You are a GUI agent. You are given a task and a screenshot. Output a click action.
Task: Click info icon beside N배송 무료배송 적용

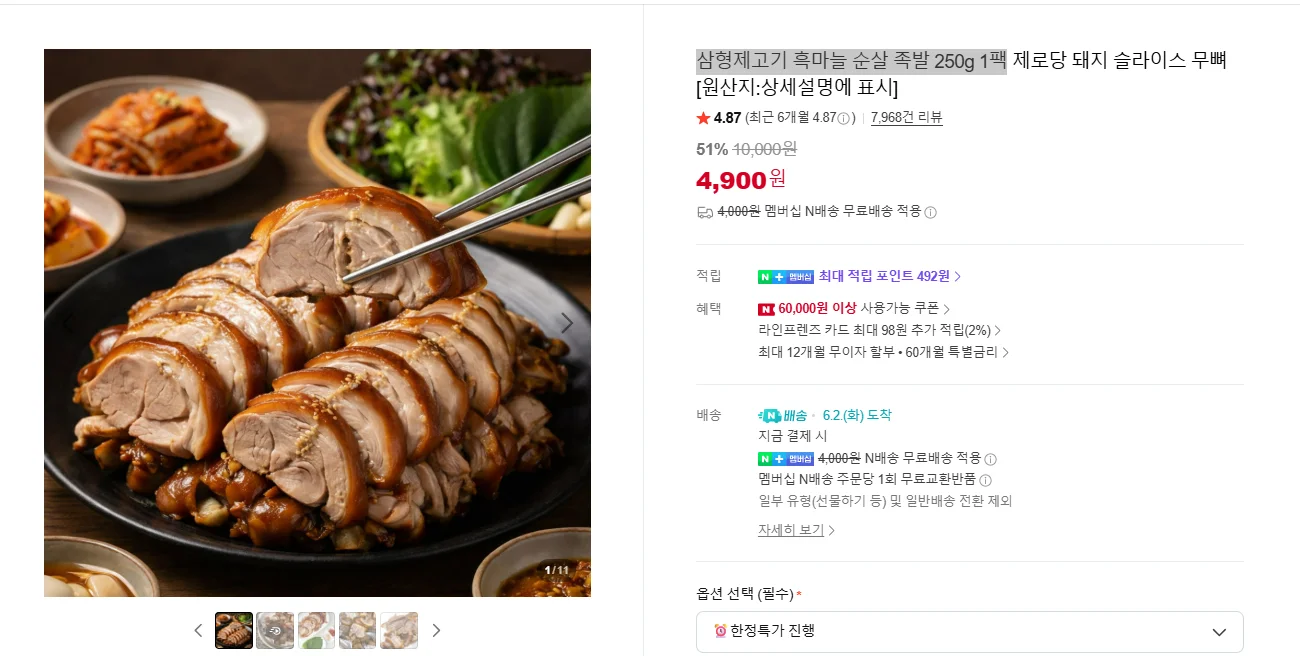click(x=990, y=459)
